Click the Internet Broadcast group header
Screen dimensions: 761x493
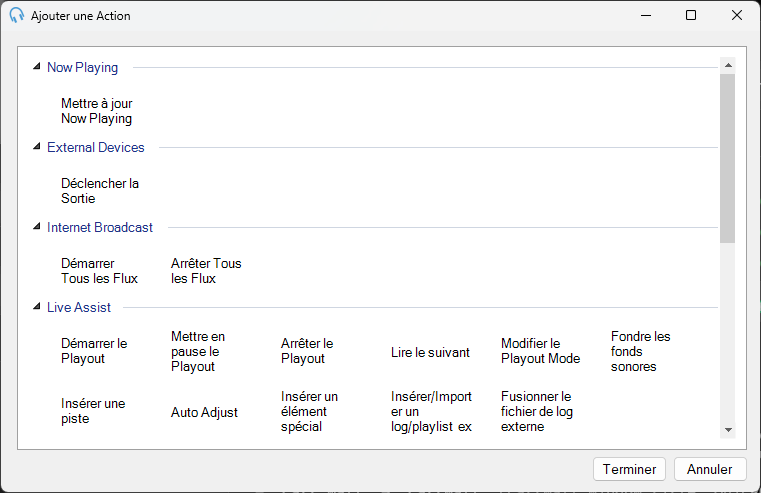[x=99, y=228]
